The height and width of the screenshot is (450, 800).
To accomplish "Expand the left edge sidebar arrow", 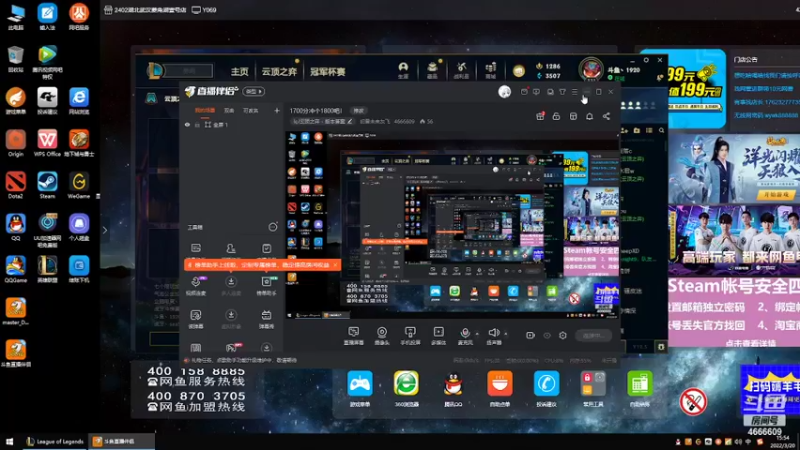I will (105, 230).
